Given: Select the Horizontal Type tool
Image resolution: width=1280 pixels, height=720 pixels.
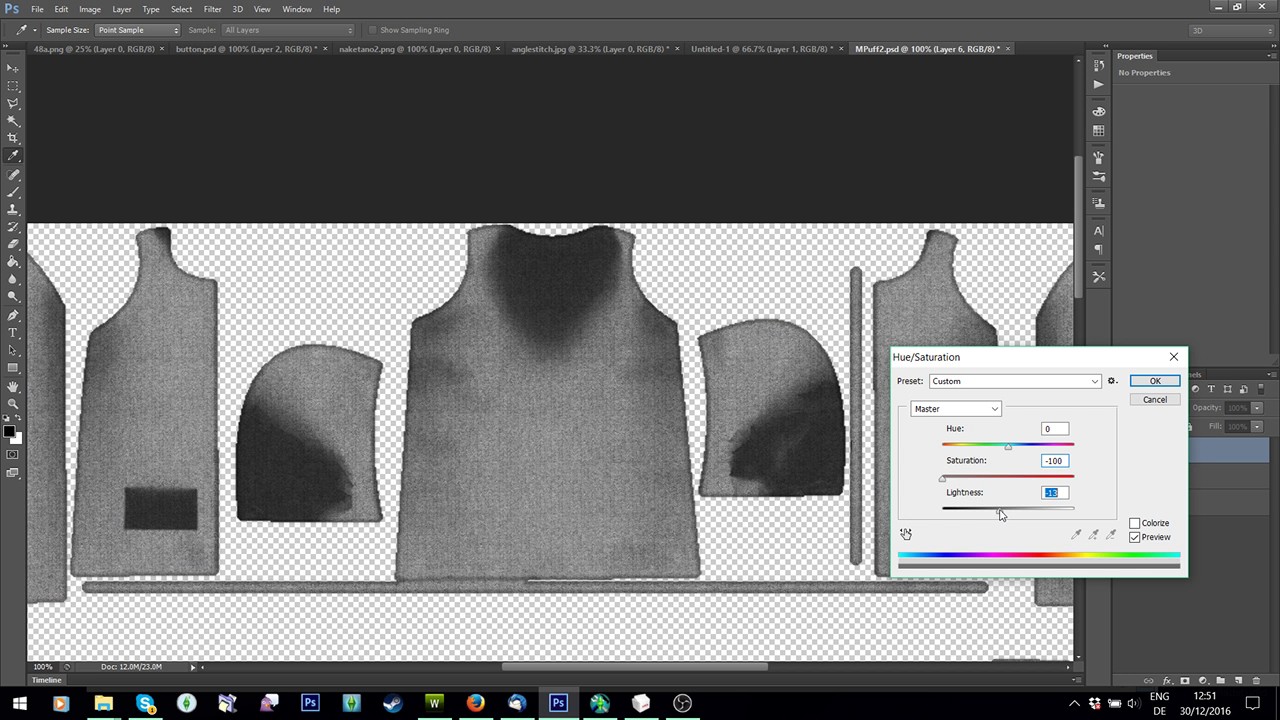Looking at the screenshot, I should [13, 333].
